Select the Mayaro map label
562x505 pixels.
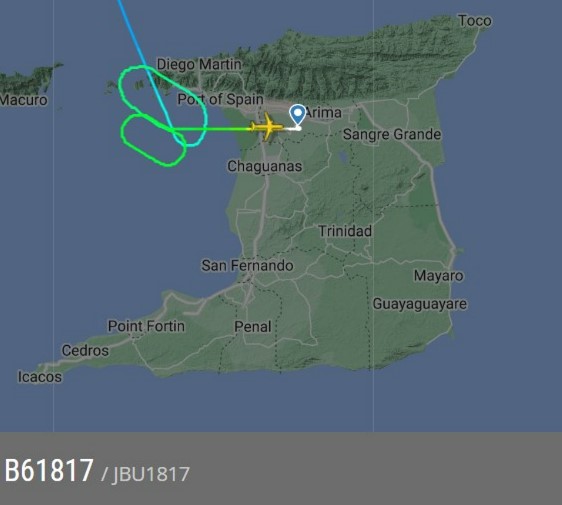(438, 276)
